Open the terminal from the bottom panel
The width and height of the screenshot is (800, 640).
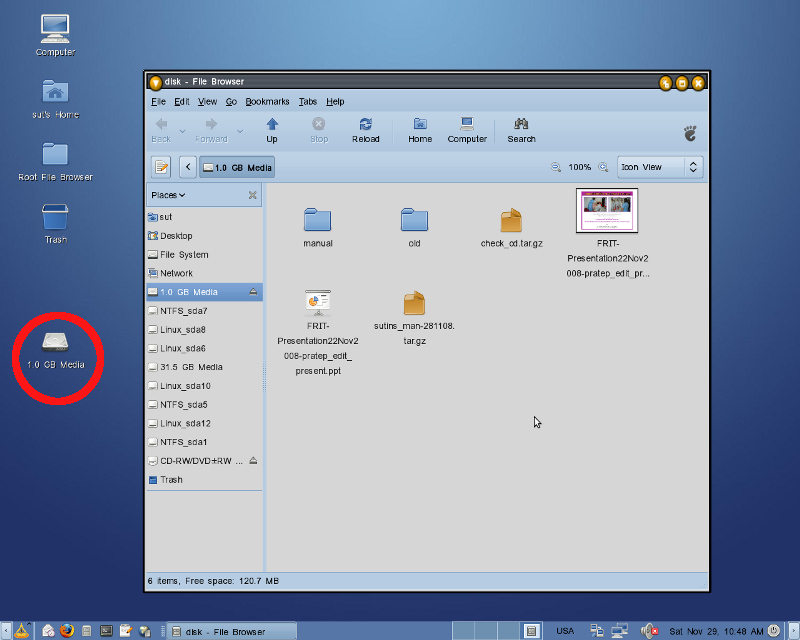click(x=106, y=631)
